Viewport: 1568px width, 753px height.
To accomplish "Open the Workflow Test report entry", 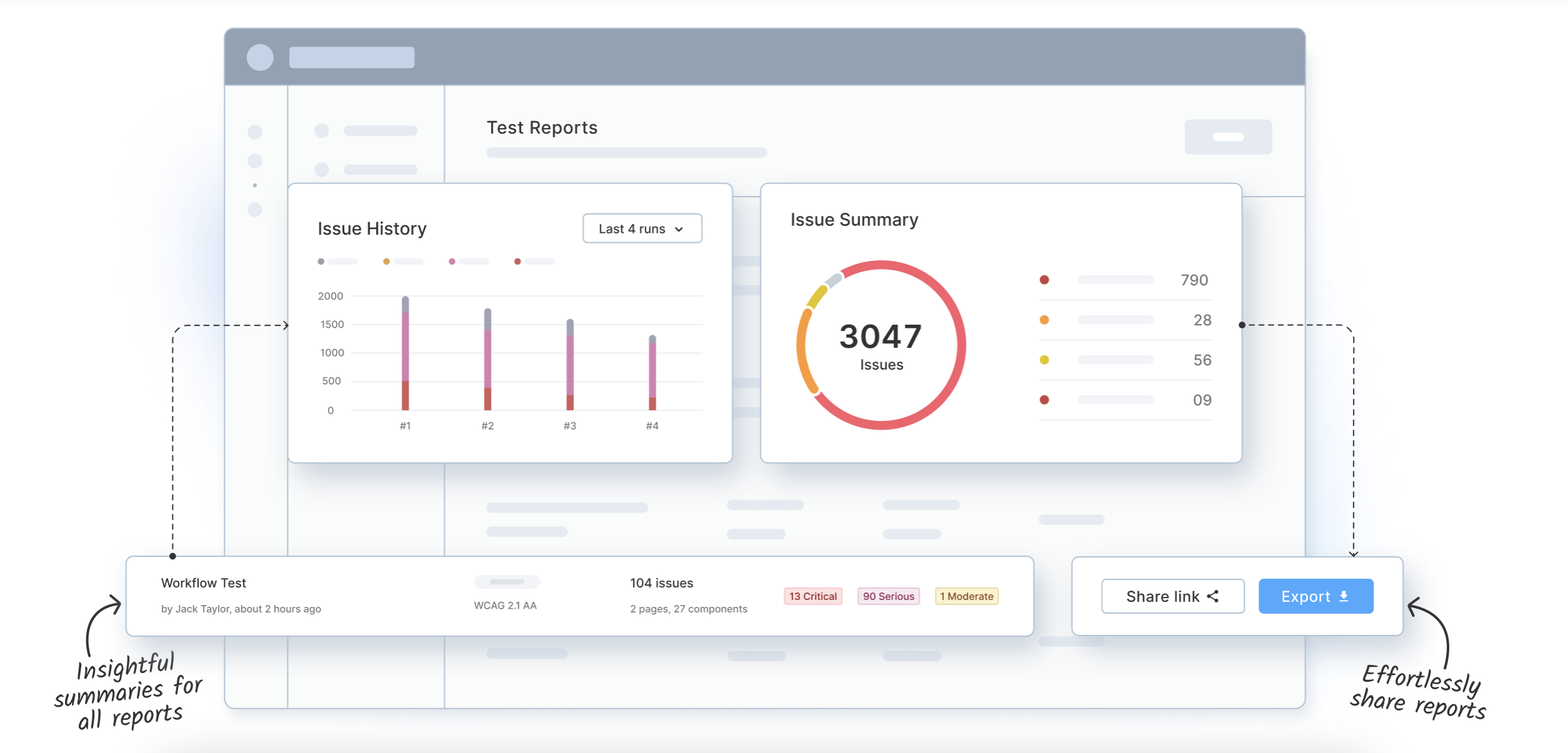I will click(x=204, y=583).
